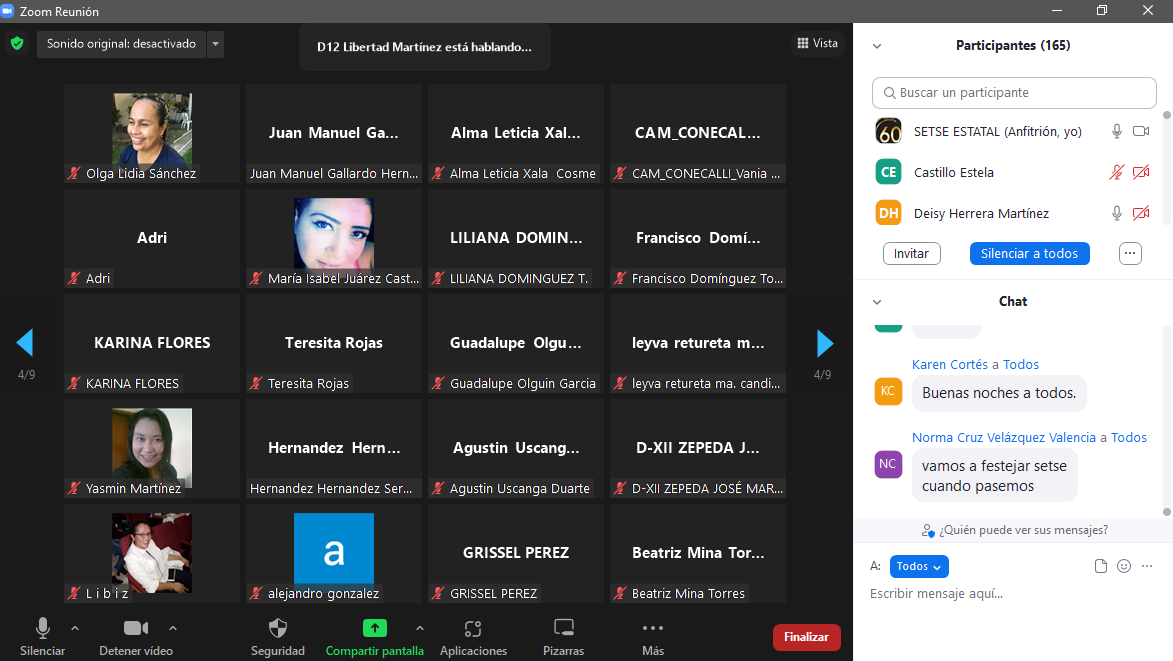Collapse the Participantes panel chevron

(x=877, y=46)
